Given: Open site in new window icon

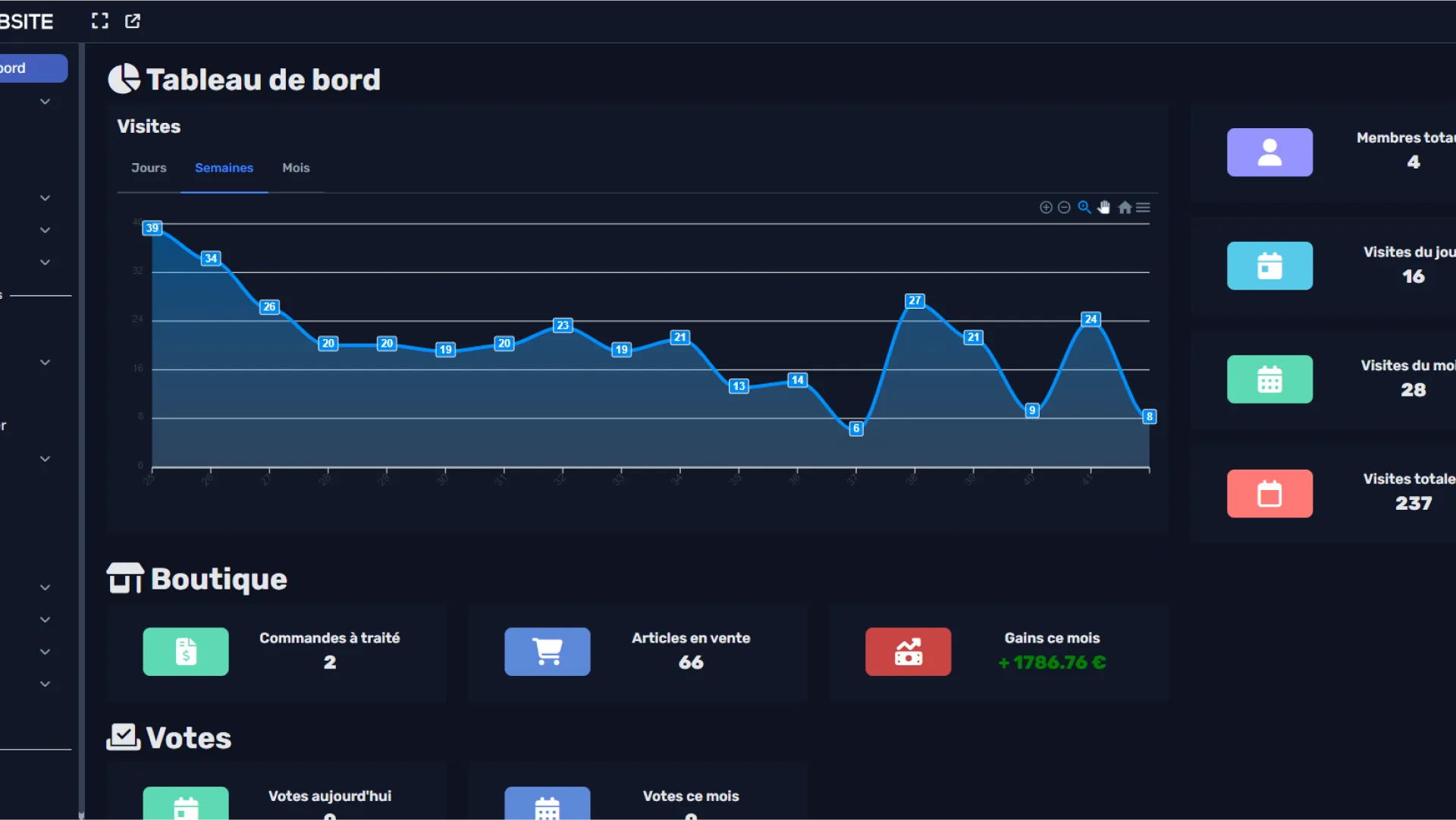Looking at the screenshot, I should (133, 20).
